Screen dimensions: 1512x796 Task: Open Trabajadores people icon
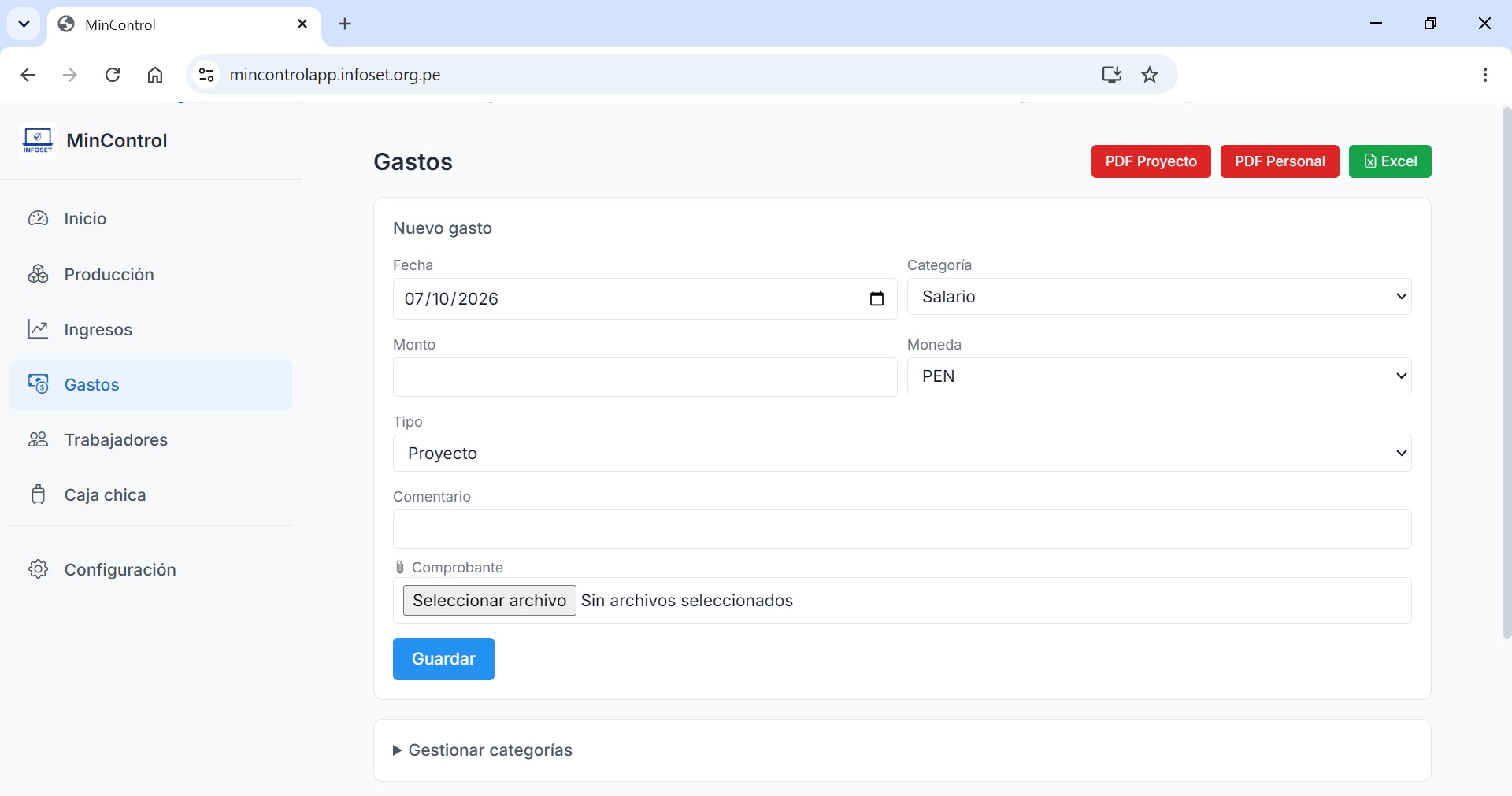point(39,439)
